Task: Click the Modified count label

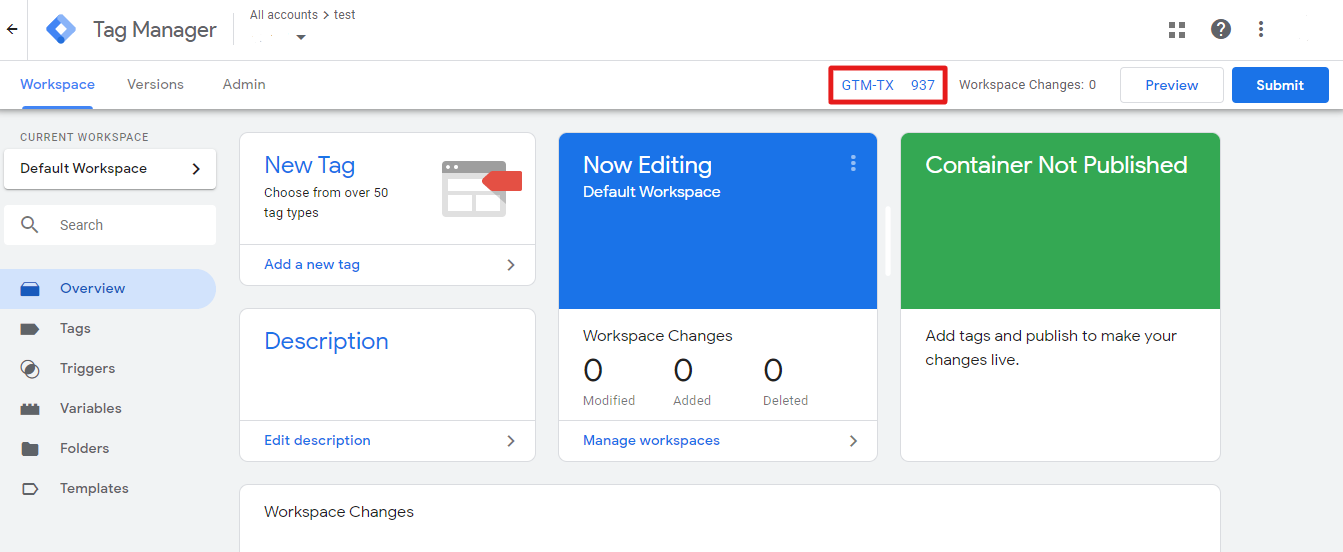Action: pos(609,401)
